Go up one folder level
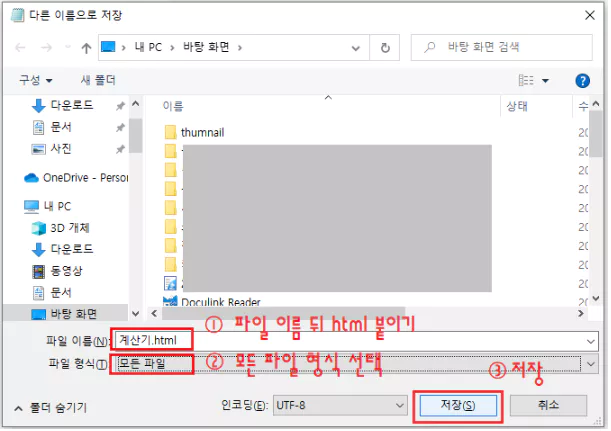 pos(86,48)
